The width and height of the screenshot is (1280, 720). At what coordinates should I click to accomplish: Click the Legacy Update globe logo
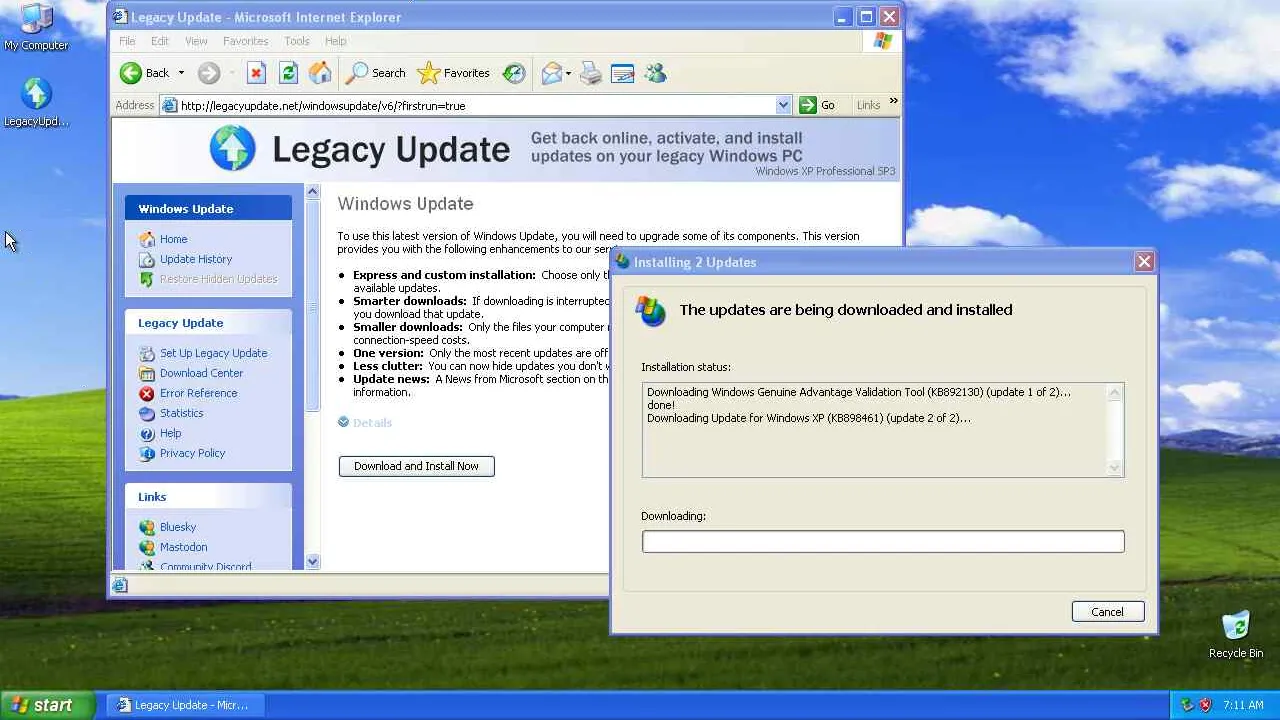coord(233,149)
